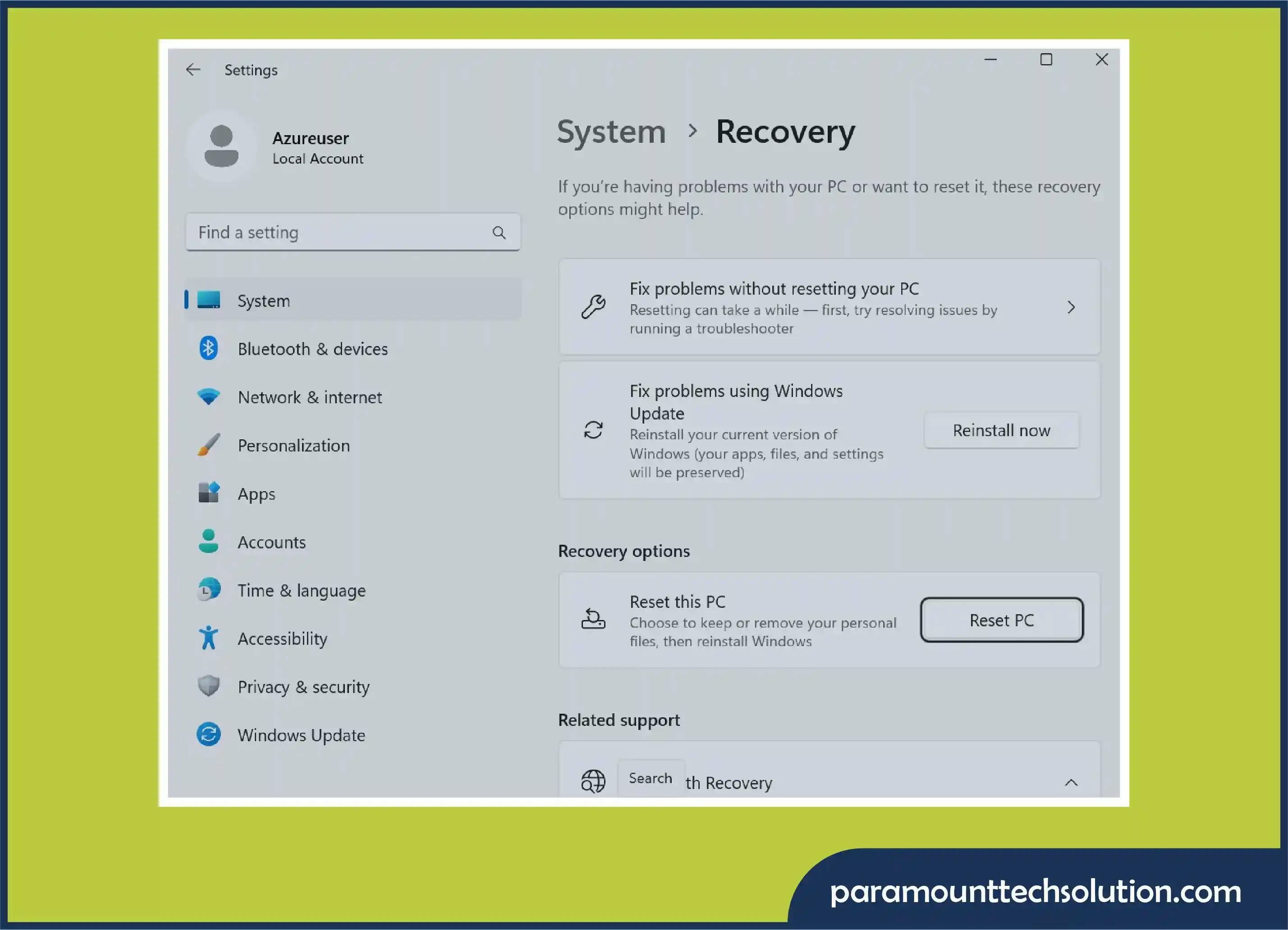Viewport: 1288px width, 930px height.
Task: Click the 'Related support' heading
Action: 619,720
